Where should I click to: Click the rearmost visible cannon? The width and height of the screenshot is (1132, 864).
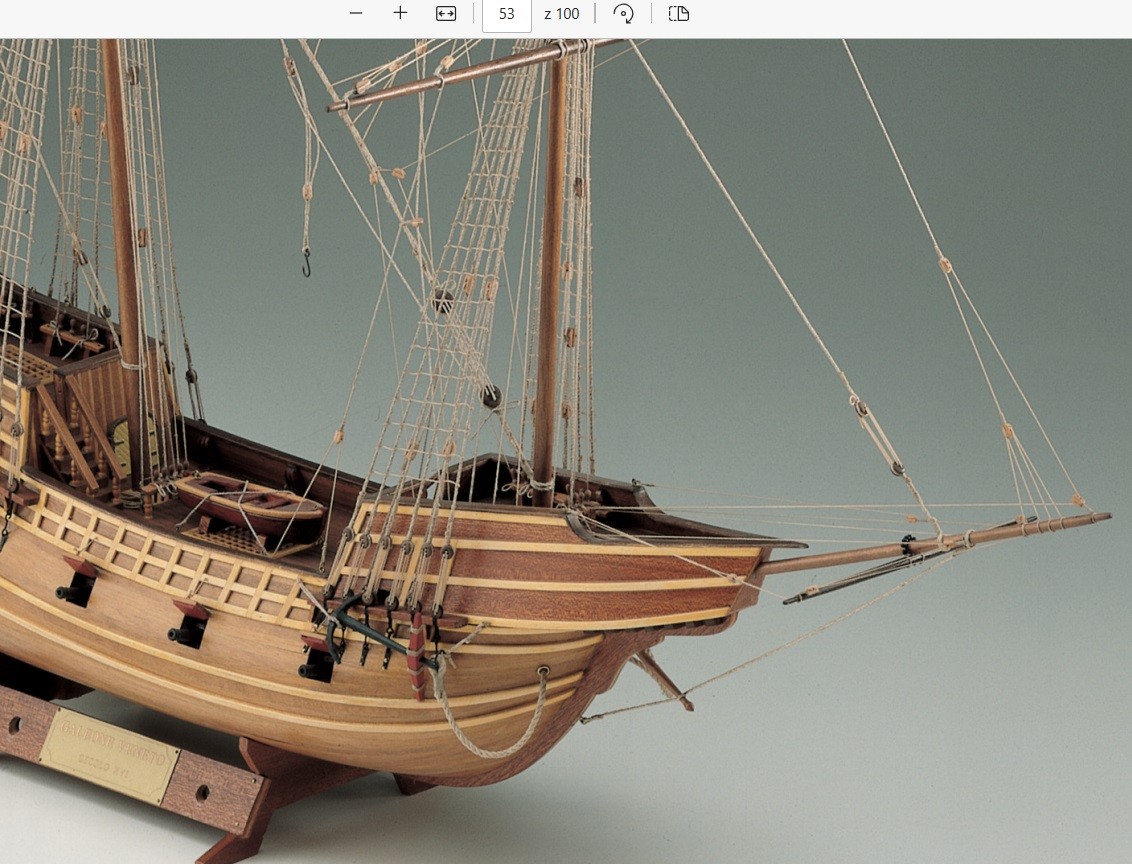(75, 589)
